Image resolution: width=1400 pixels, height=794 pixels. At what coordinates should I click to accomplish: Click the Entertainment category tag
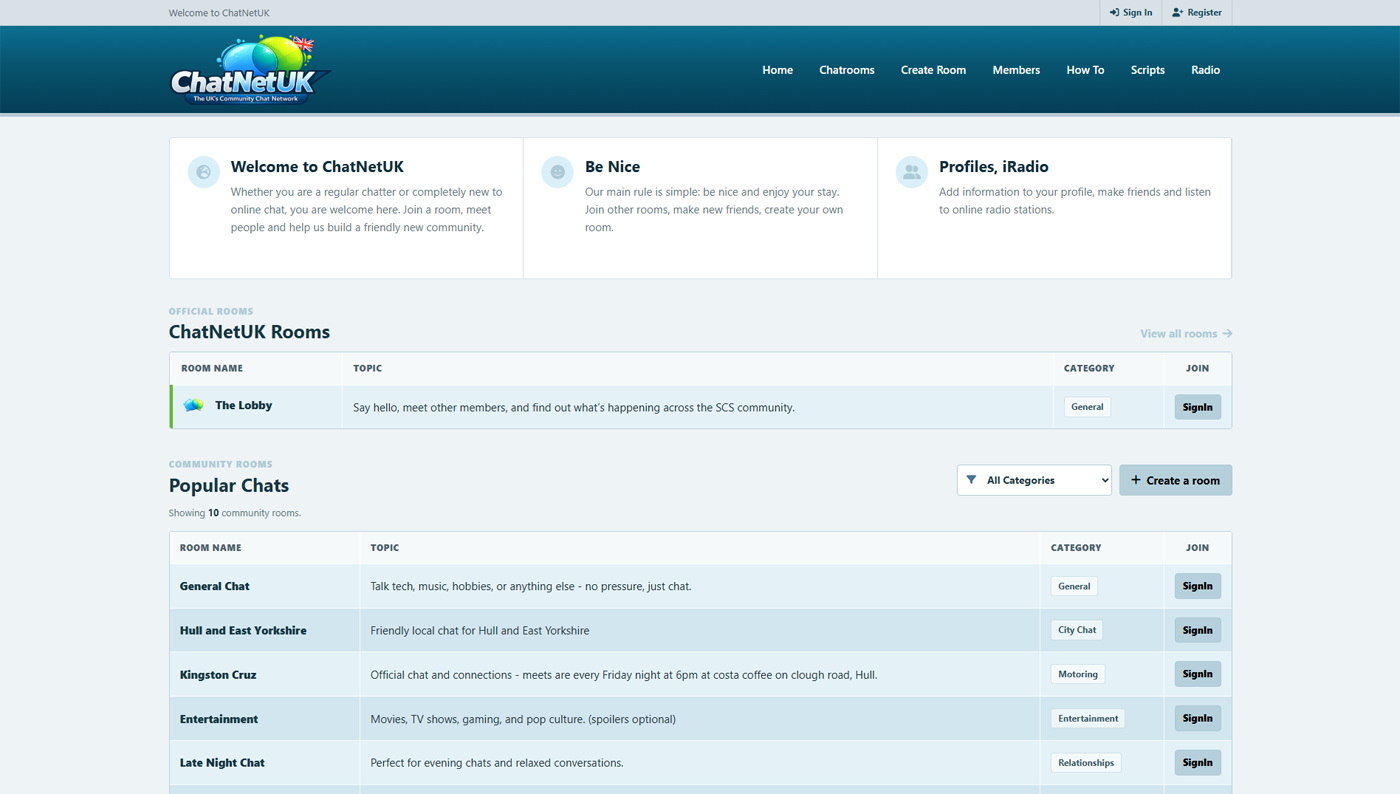(1088, 718)
